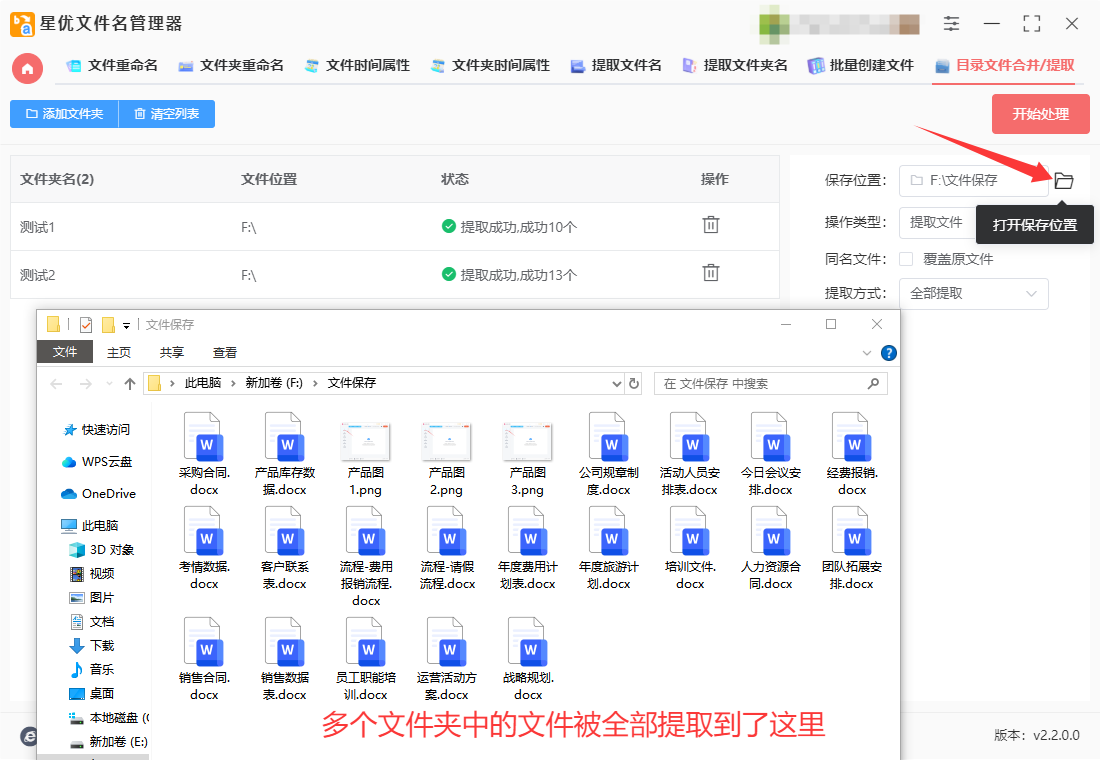Select the 战略规划.docx file
Viewport: 1100px width, 760px height.
click(x=528, y=659)
